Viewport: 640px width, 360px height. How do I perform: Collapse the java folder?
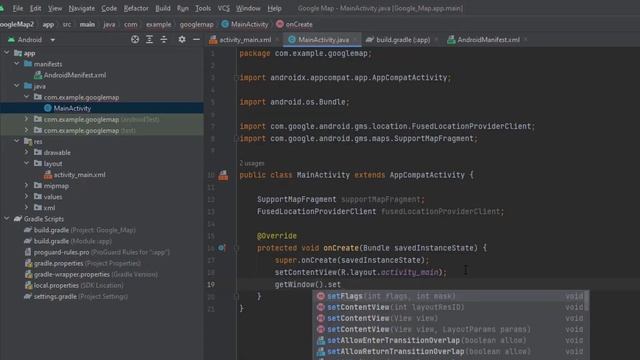pyautogui.click(x=17, y=86)
